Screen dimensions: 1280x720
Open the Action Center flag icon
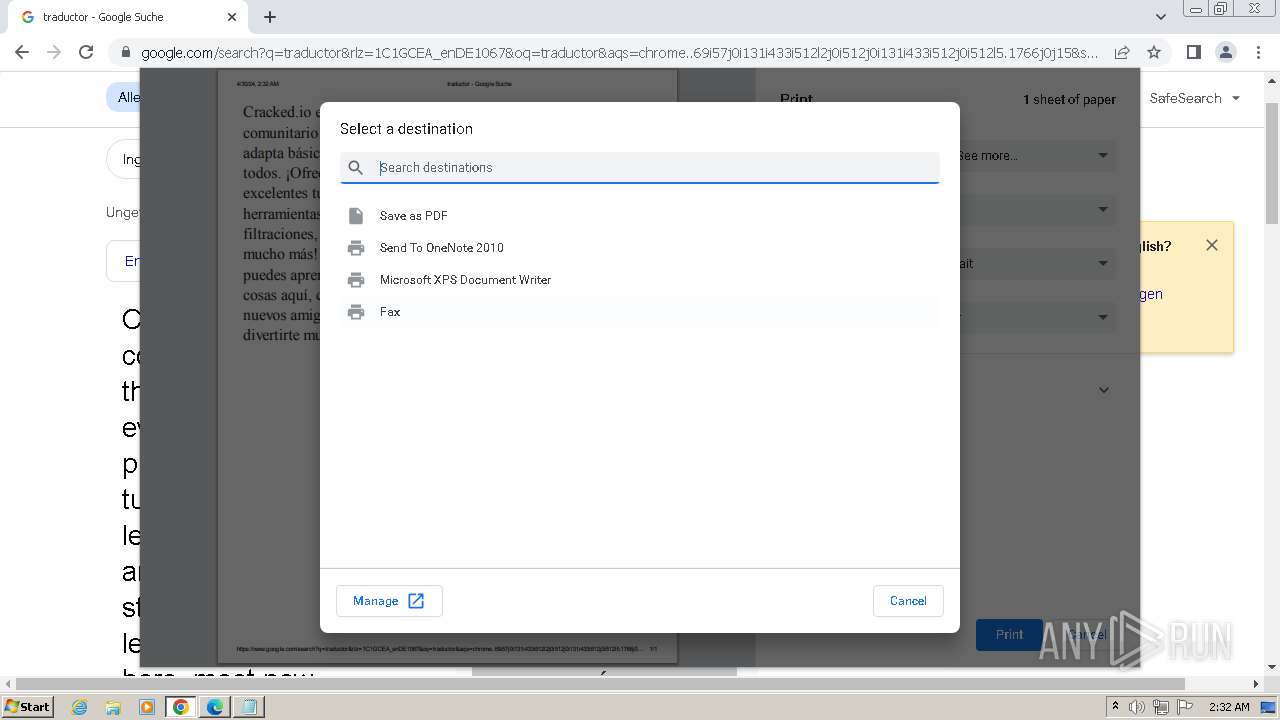tap(1185, 707)
